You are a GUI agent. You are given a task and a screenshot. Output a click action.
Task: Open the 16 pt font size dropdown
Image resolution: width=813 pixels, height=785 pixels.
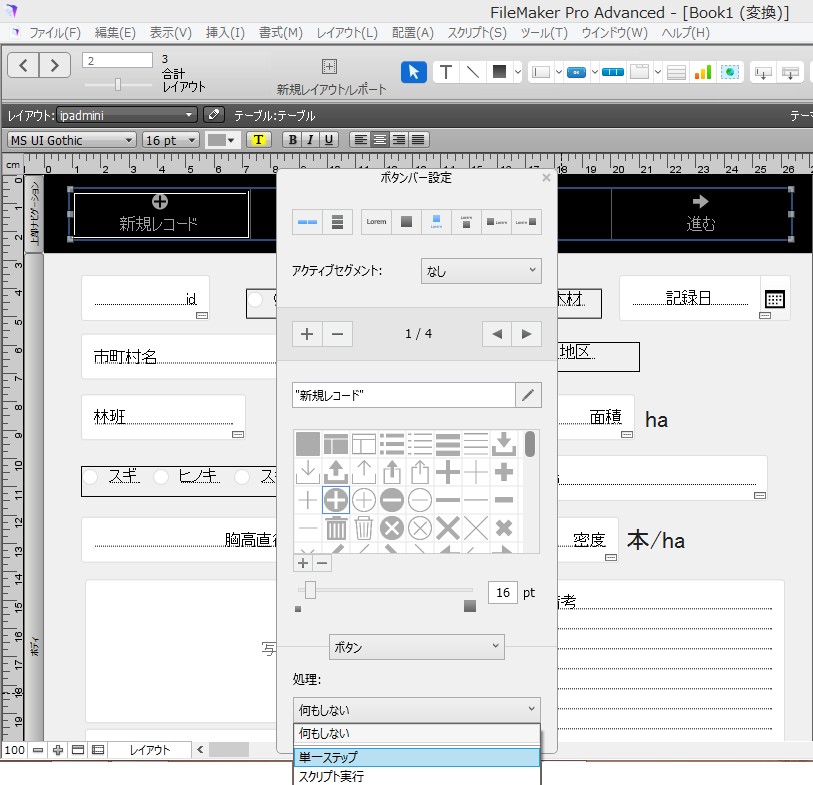pos(171,140)
